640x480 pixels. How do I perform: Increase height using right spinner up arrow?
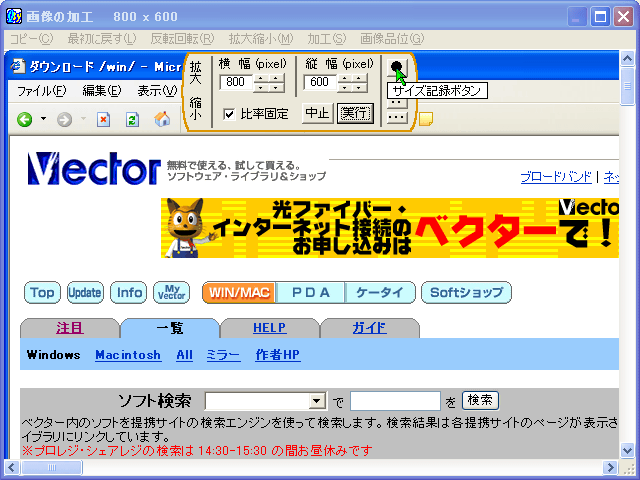click(x=359, y=78)
